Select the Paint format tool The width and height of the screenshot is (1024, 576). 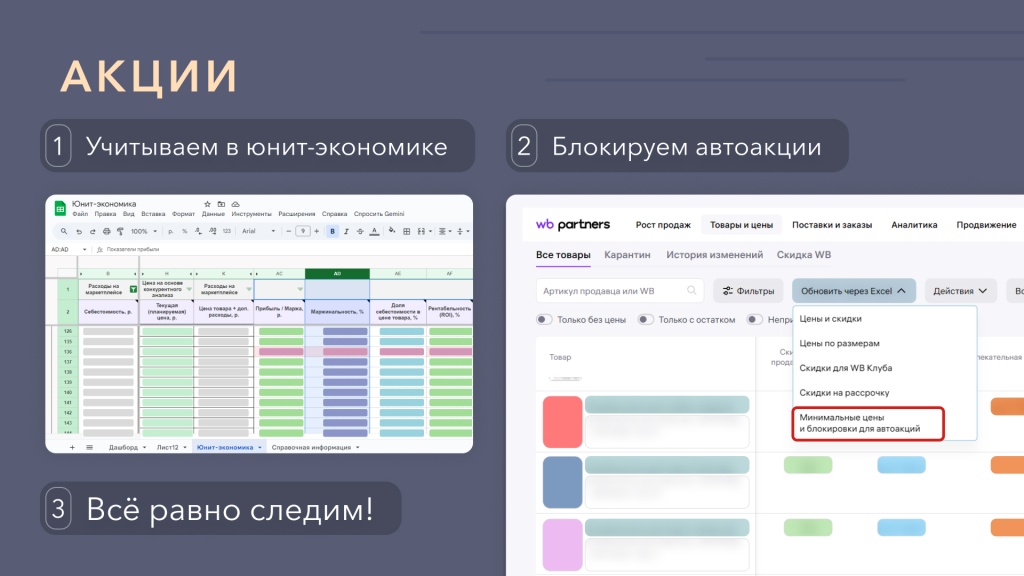[x=119, y=232]
